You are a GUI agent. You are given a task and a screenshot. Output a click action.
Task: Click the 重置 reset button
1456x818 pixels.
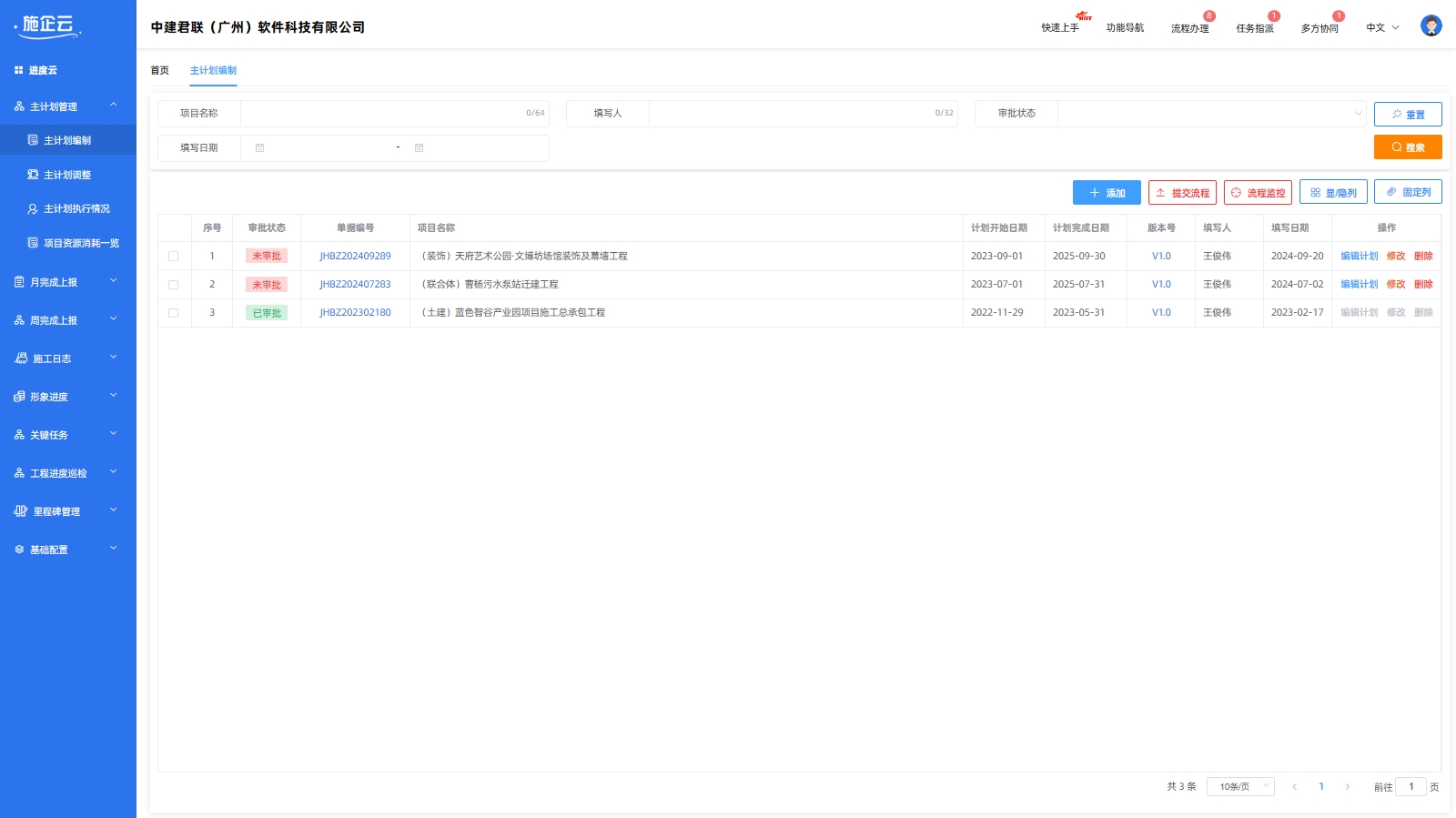1407,115
